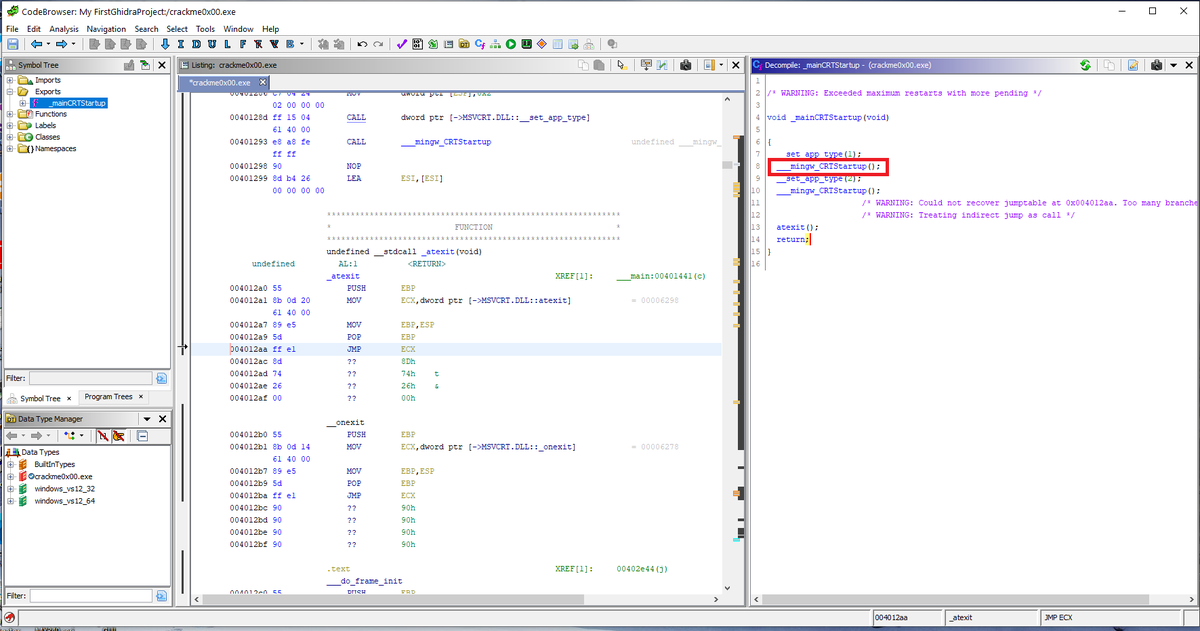Redo the last action
The width and height of the screenshot is (1200, 631).
[x=378, y=44]
